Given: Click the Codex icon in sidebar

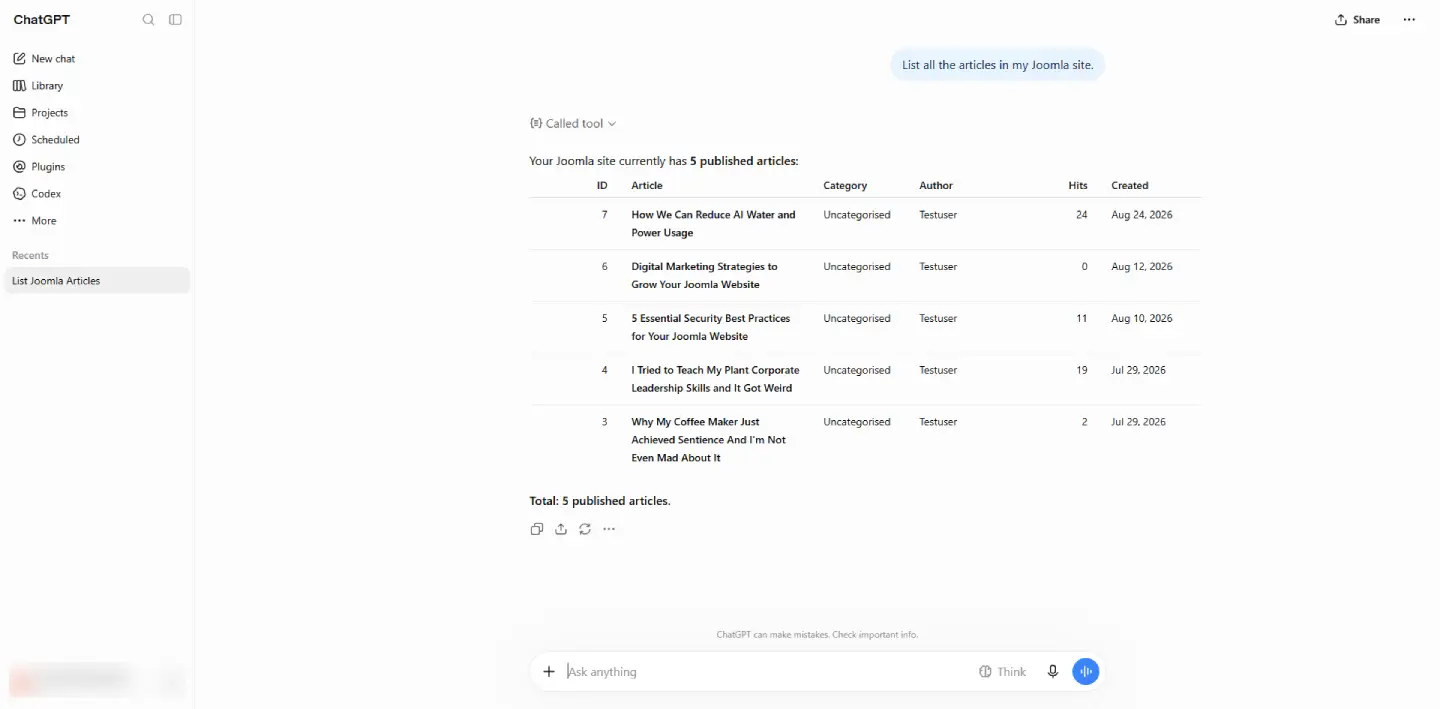Looking at the screenshot, I should pos(19,194).
